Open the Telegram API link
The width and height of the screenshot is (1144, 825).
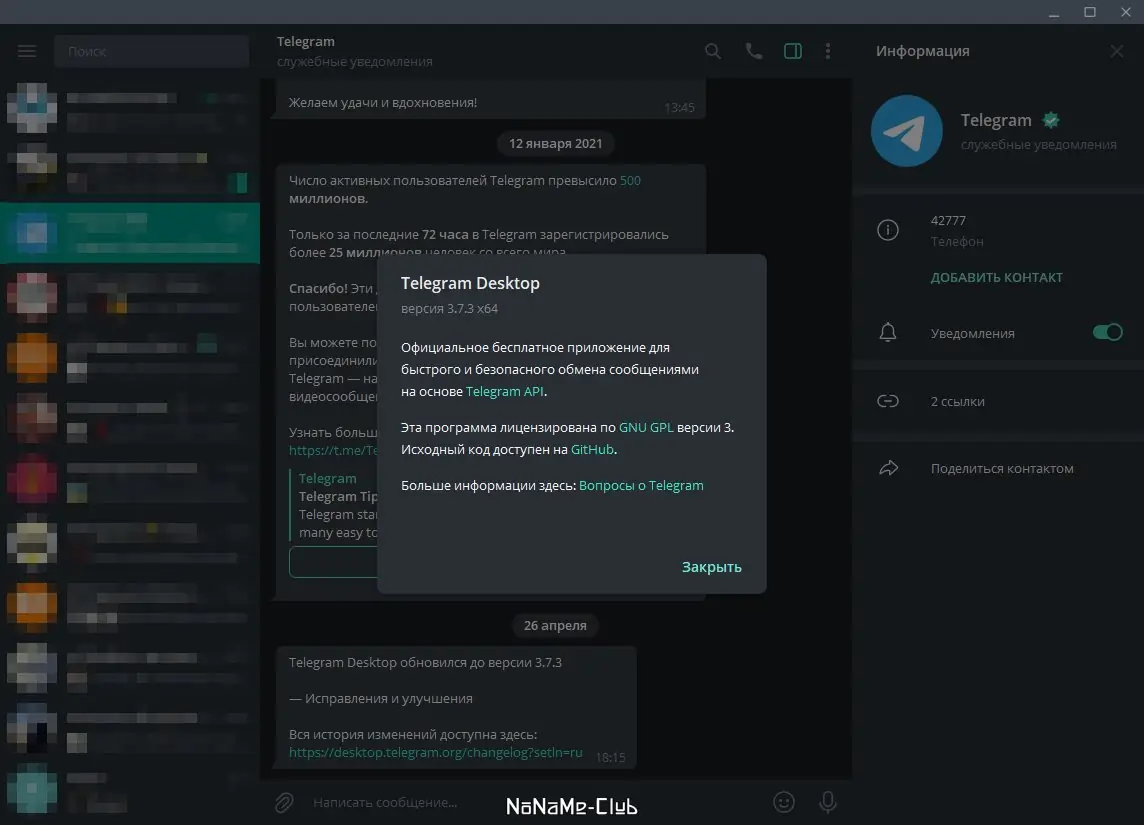pyautogui.click(x=505, y=392)
